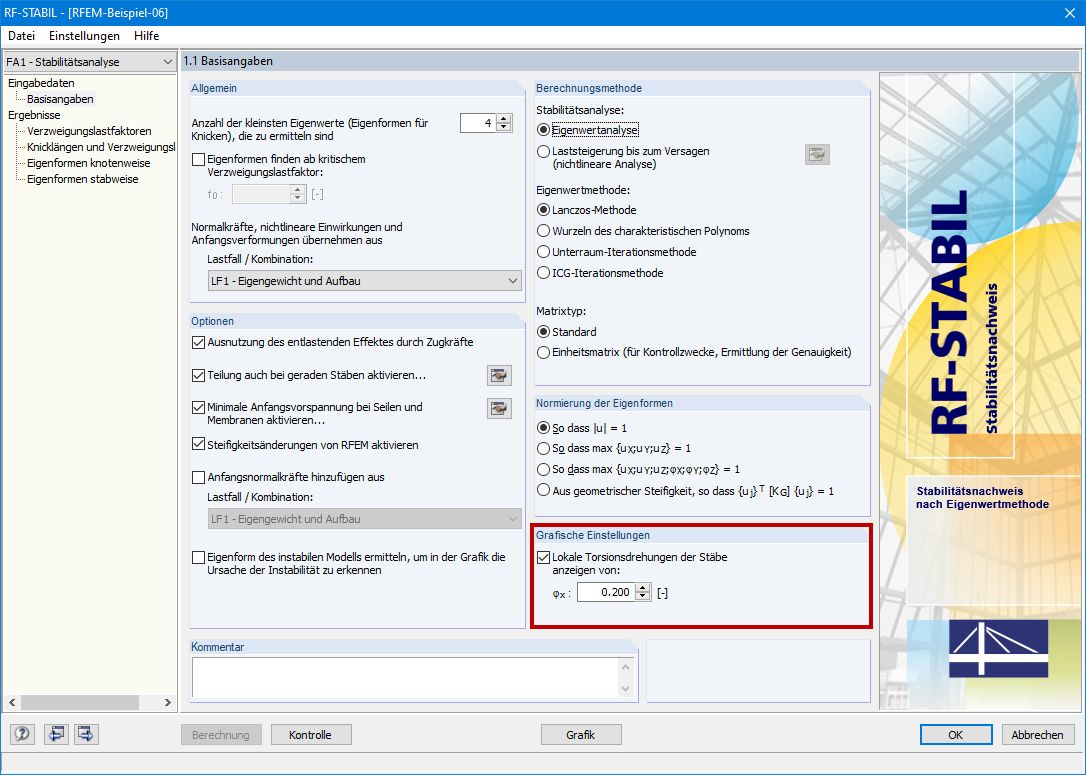Confirm with the OK button

click(956, 735)
